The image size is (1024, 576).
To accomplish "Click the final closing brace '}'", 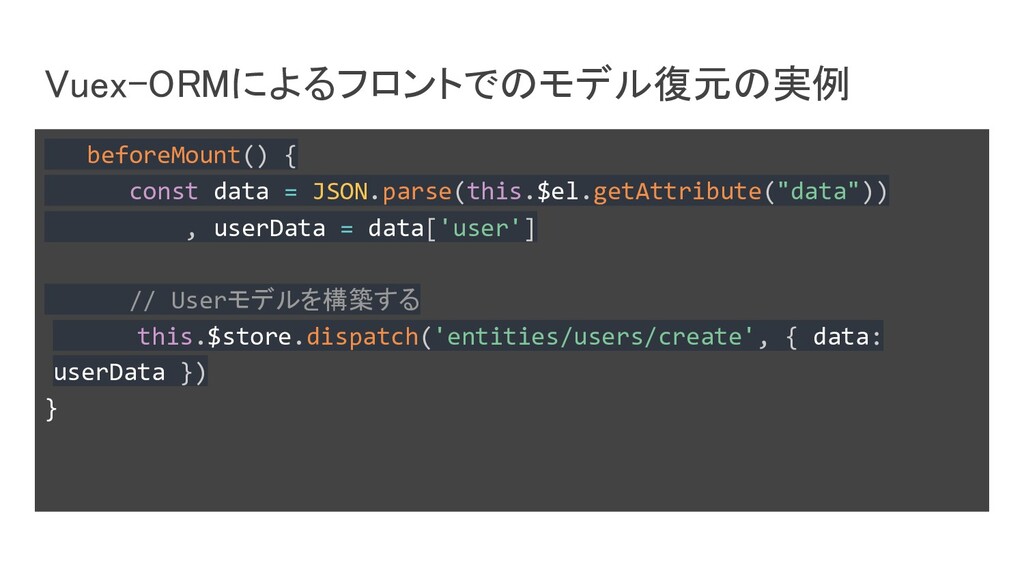I will coord(52,409).
